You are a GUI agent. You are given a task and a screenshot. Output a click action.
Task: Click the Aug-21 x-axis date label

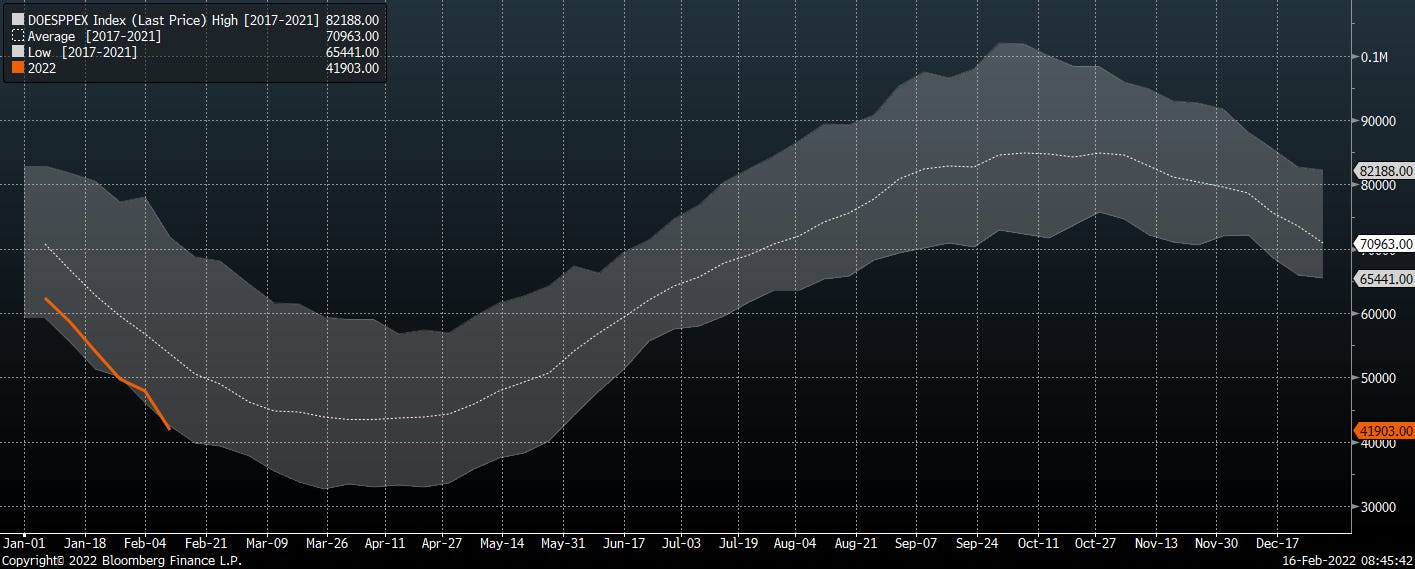(x=857, y=543)
